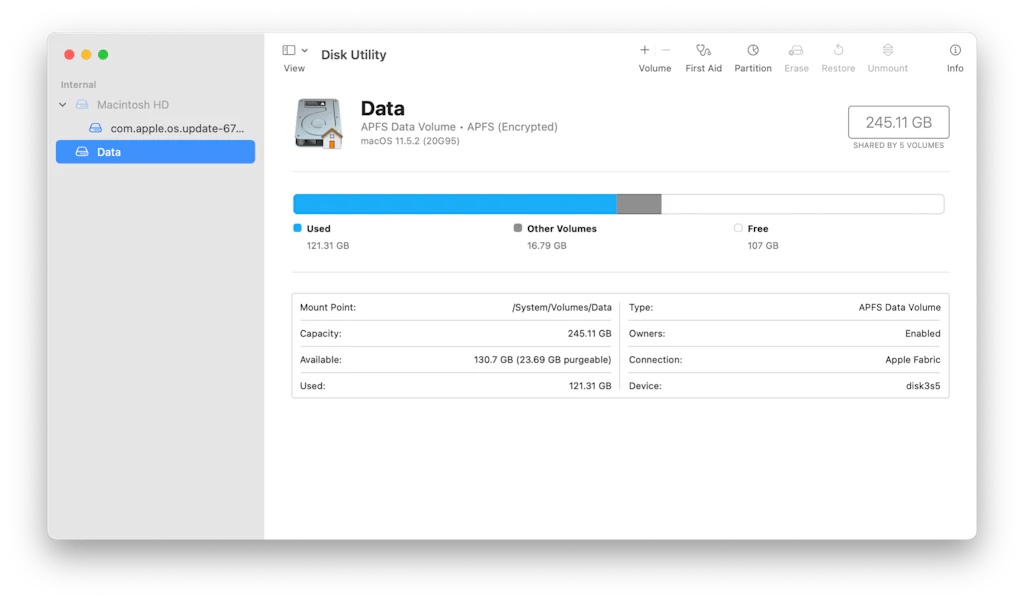Image resolution: width=1024 pixels, height=602 pixels.
Task: Run First Aid stethoscope icon
Action: click(x=703, y=50)
